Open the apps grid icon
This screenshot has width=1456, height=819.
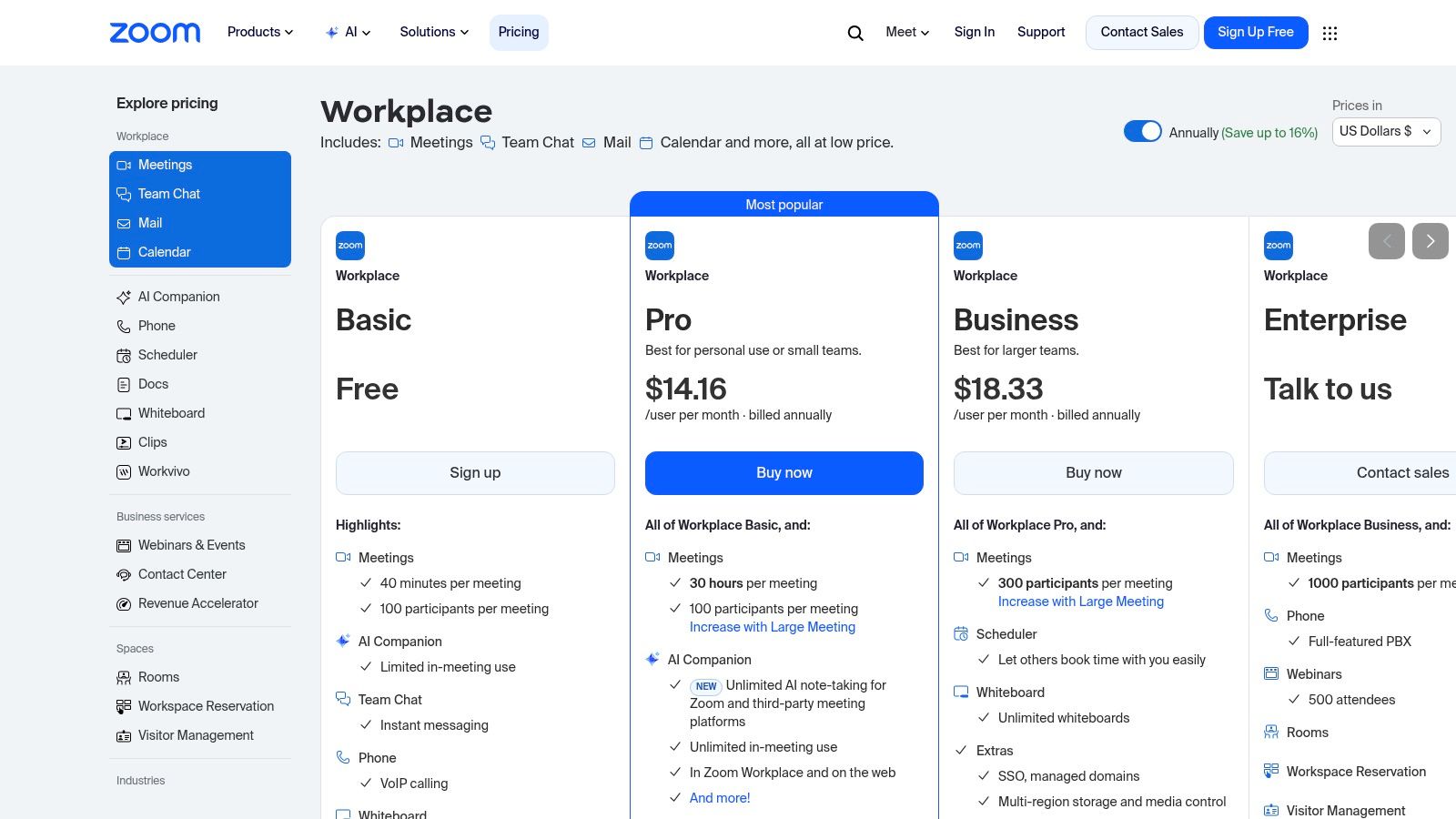coord(1330,33)
